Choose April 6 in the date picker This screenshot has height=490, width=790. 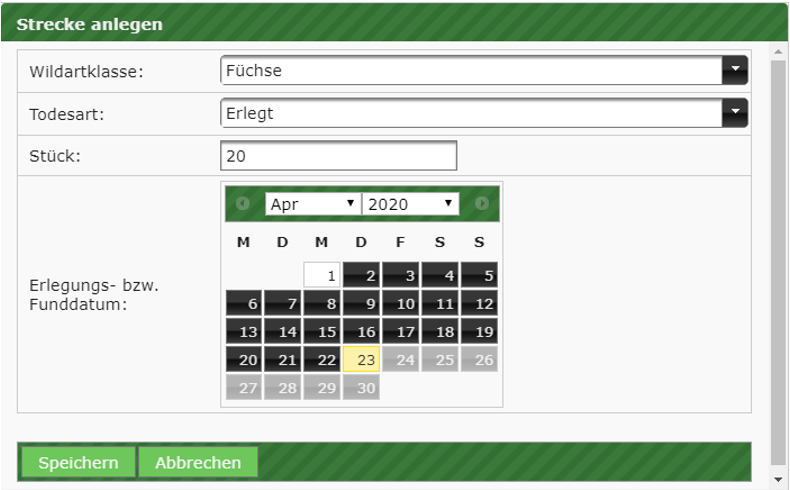pyautogui.click(x=243, y=304)
